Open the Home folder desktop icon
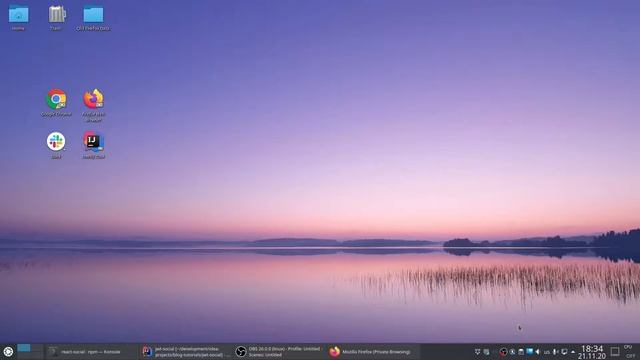Image resolution: width=640 pixels, height=360 pixels. coord(18,18)
